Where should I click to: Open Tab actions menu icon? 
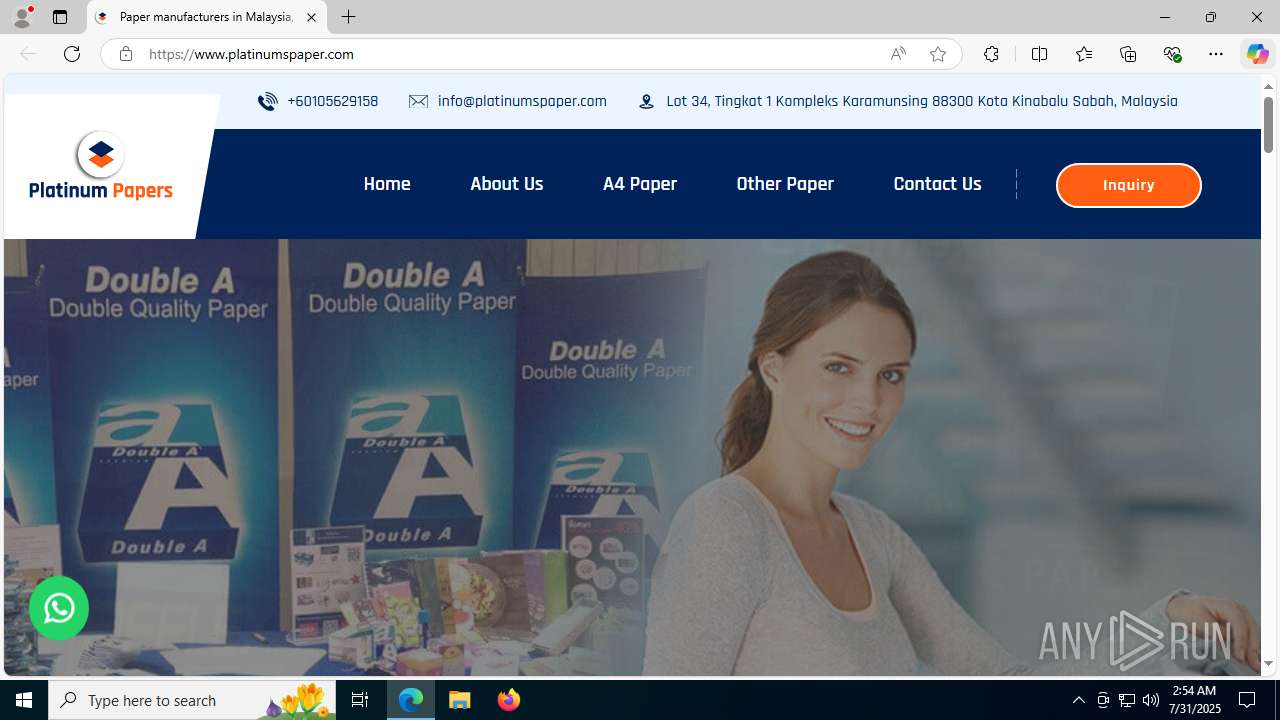[60, 17]
